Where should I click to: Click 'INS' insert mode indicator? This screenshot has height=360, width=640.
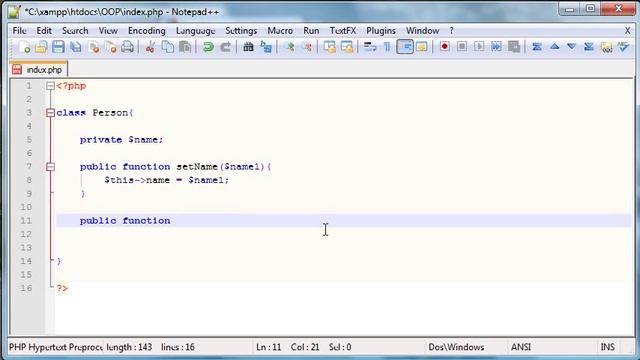tap(607, 347)
